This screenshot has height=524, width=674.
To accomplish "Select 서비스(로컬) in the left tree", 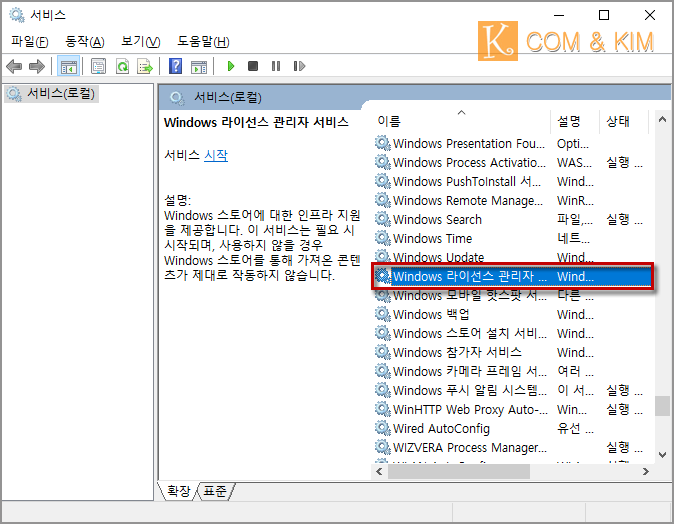I will (52, 93).
